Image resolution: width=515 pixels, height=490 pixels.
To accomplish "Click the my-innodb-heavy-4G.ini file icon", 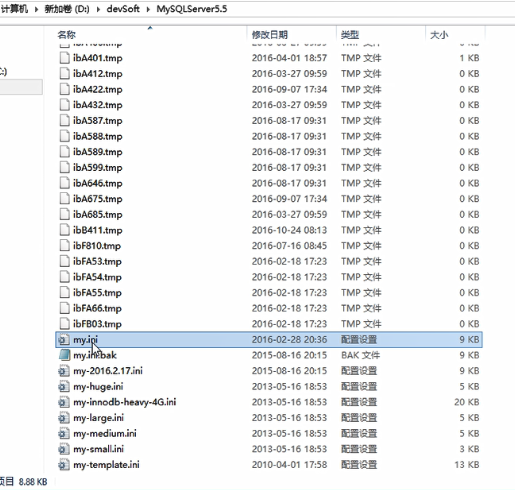I will pyautogui.click(x=64, y=402).
